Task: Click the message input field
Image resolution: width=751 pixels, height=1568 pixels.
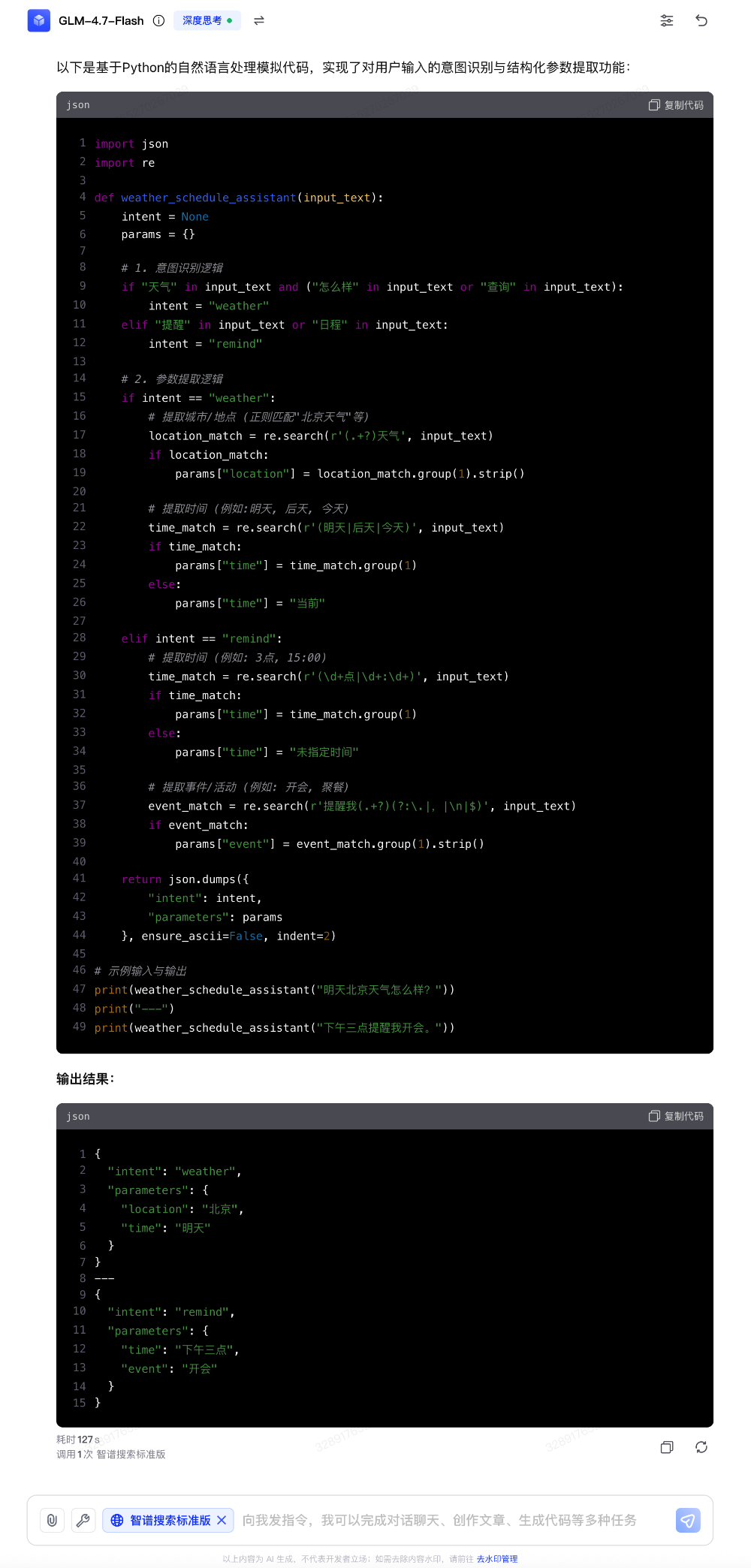Action: pos(451,1520)
